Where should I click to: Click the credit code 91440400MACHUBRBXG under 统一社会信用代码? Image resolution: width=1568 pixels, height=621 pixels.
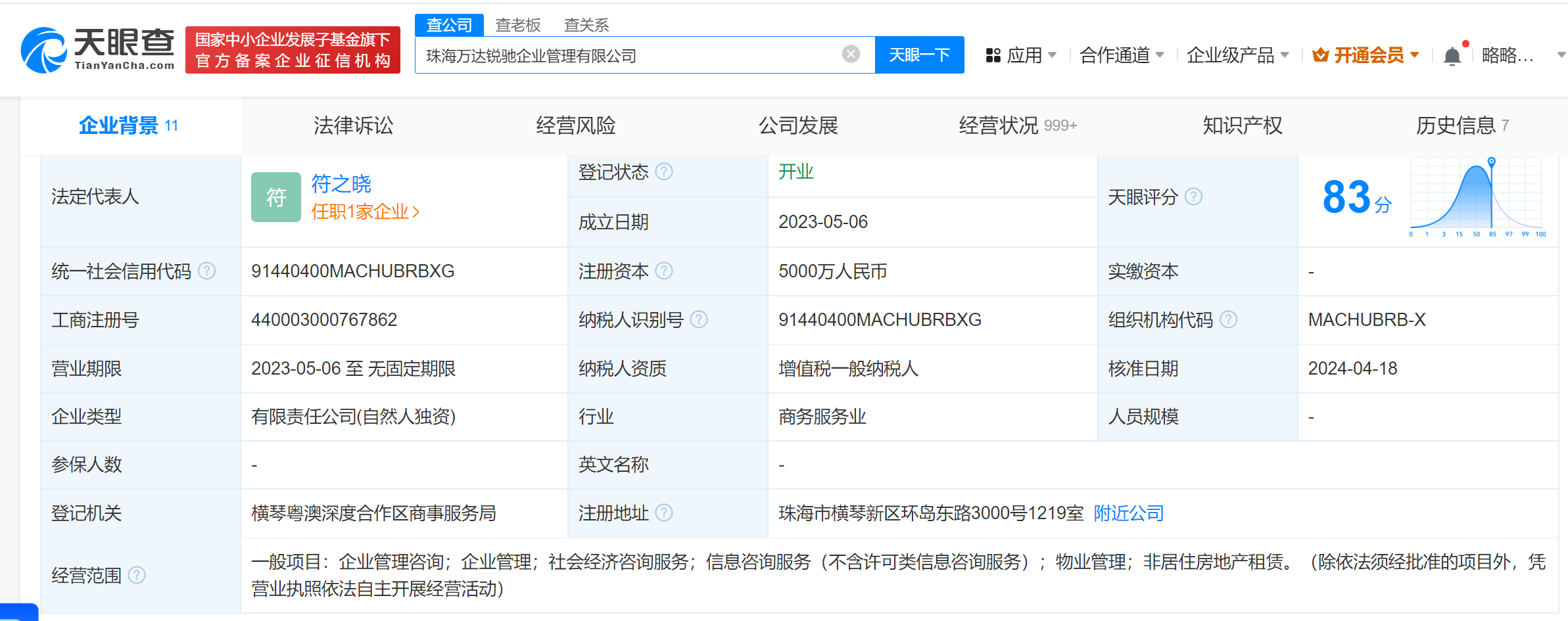point(353,271)
